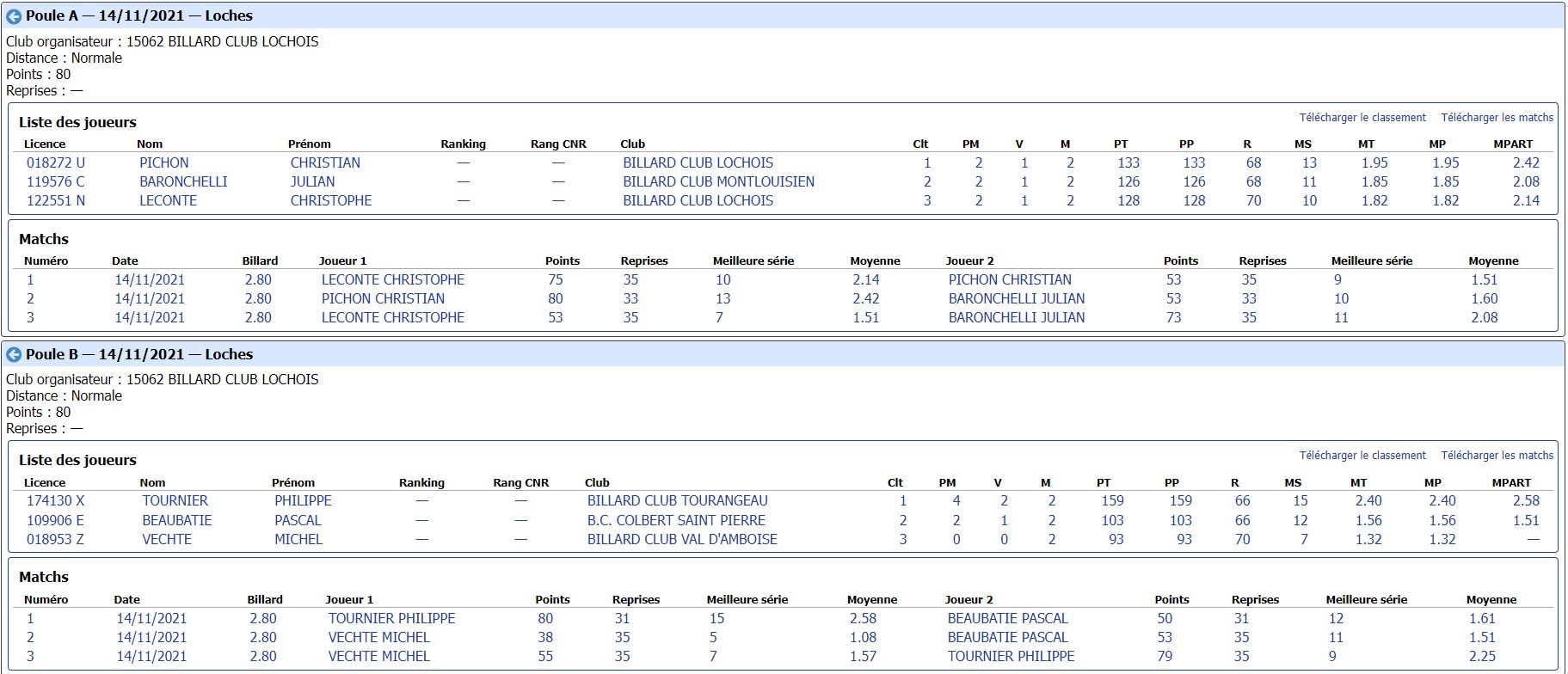Click TOURNIER's MPART value 2.58
Image resolution: width=1568 pixels, height=674 pixels.
tap(1526, 501)
